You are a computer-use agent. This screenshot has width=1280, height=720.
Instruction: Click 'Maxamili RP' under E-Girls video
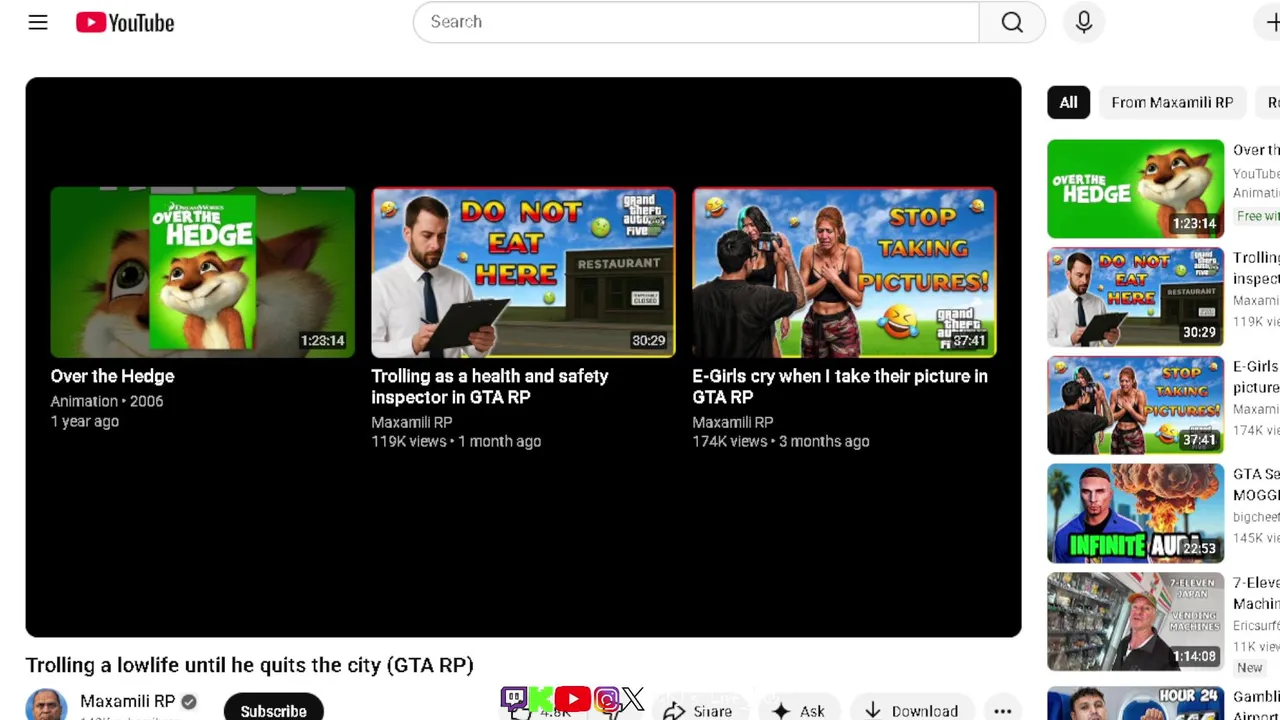pyautogui.click(x=733, y=422)
